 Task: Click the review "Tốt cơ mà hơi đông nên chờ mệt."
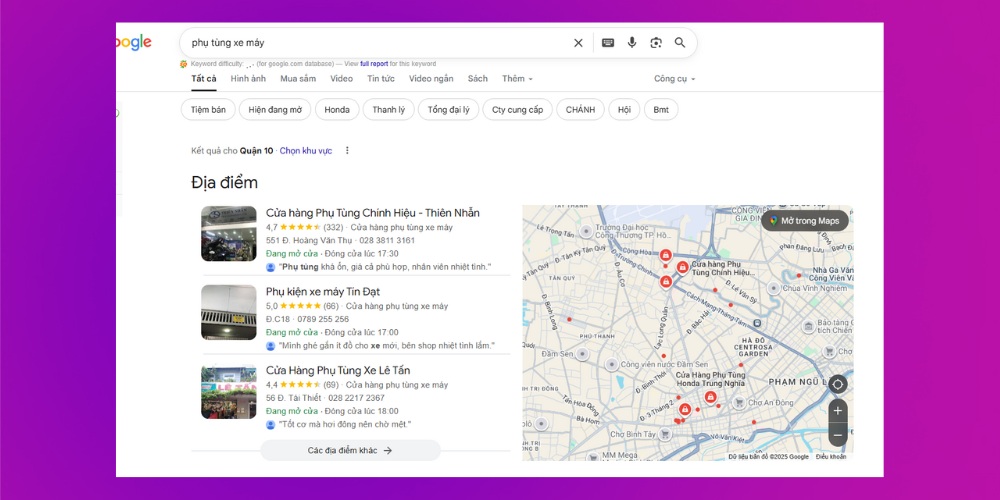pos(345,424)
